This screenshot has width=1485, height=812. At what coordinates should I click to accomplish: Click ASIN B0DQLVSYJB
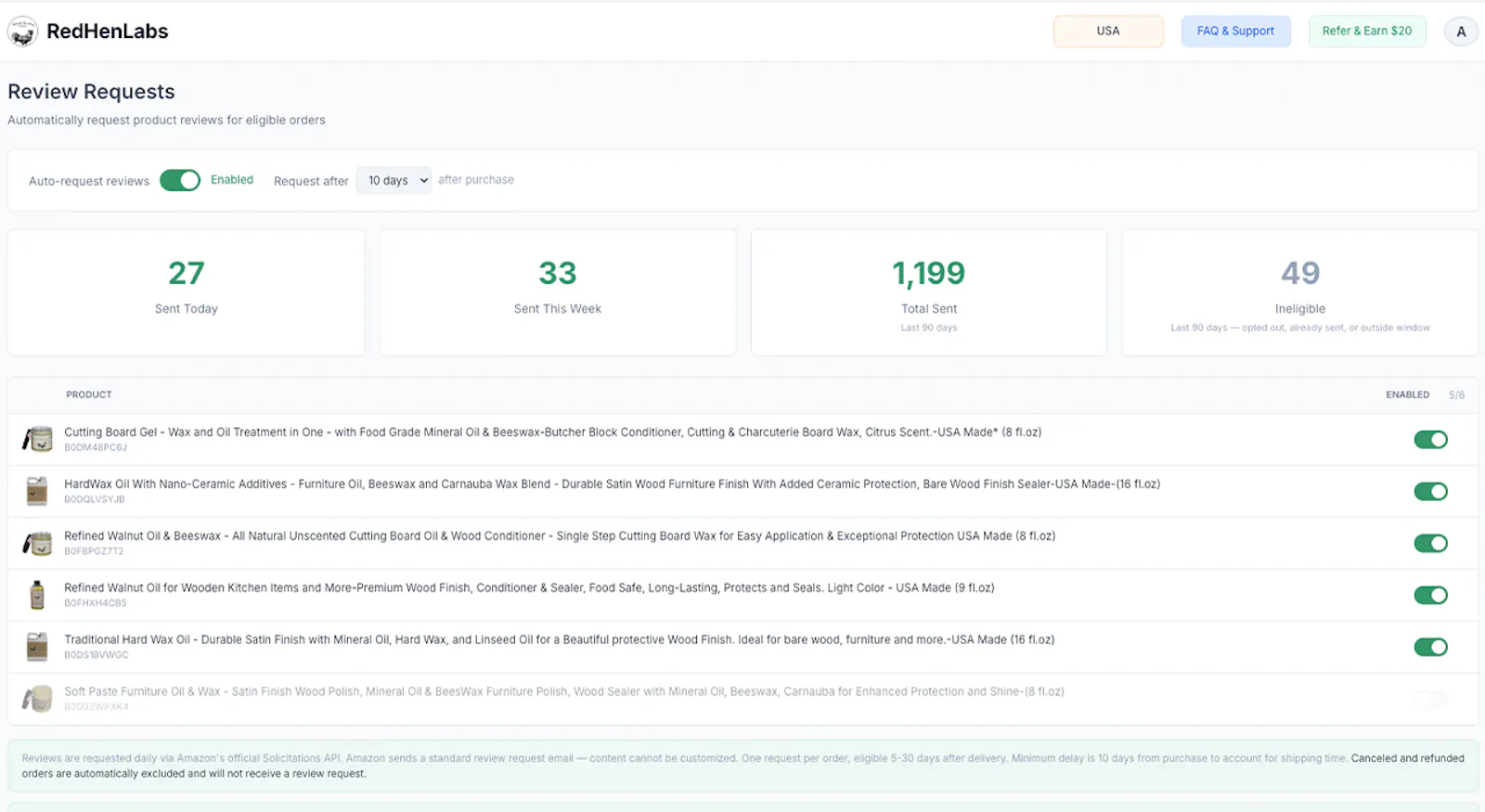[95, 499]
